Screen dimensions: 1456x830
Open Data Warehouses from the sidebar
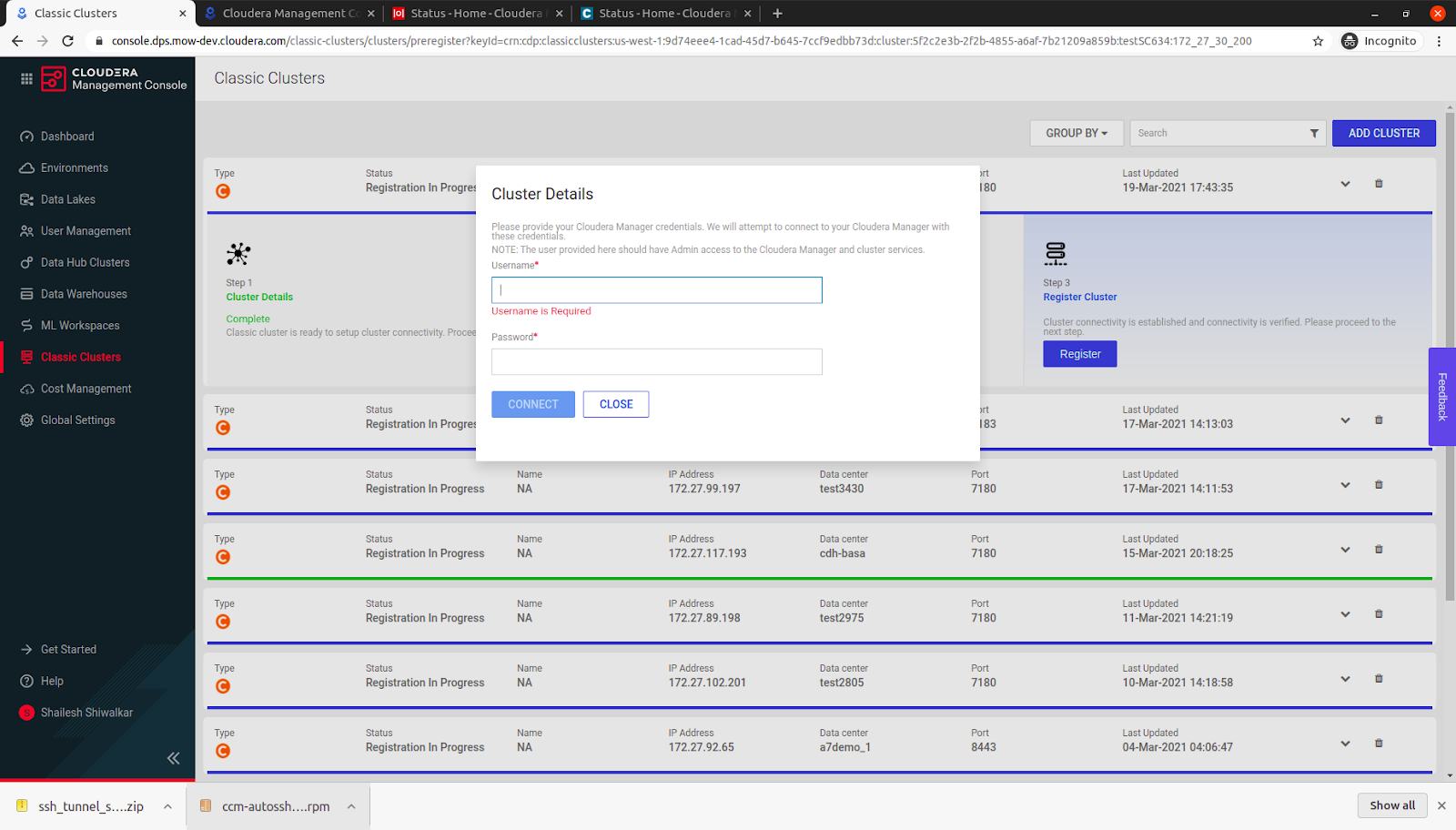(x=83, y=293)
